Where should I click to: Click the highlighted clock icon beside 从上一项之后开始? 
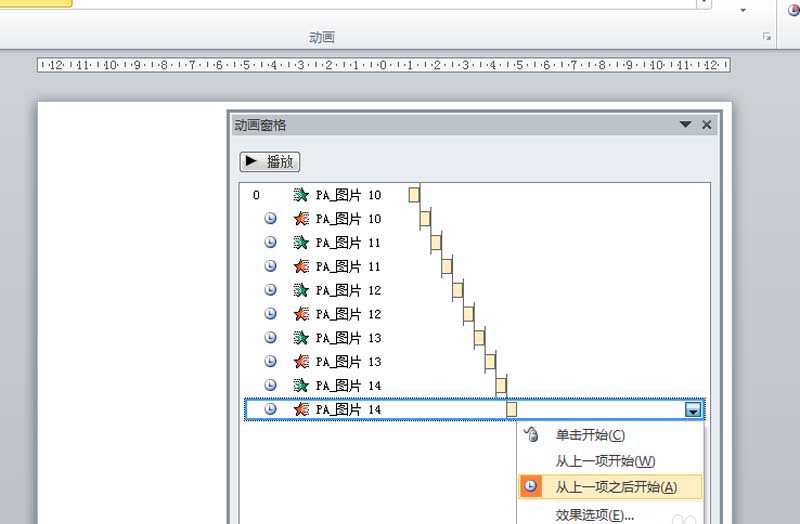531,486
